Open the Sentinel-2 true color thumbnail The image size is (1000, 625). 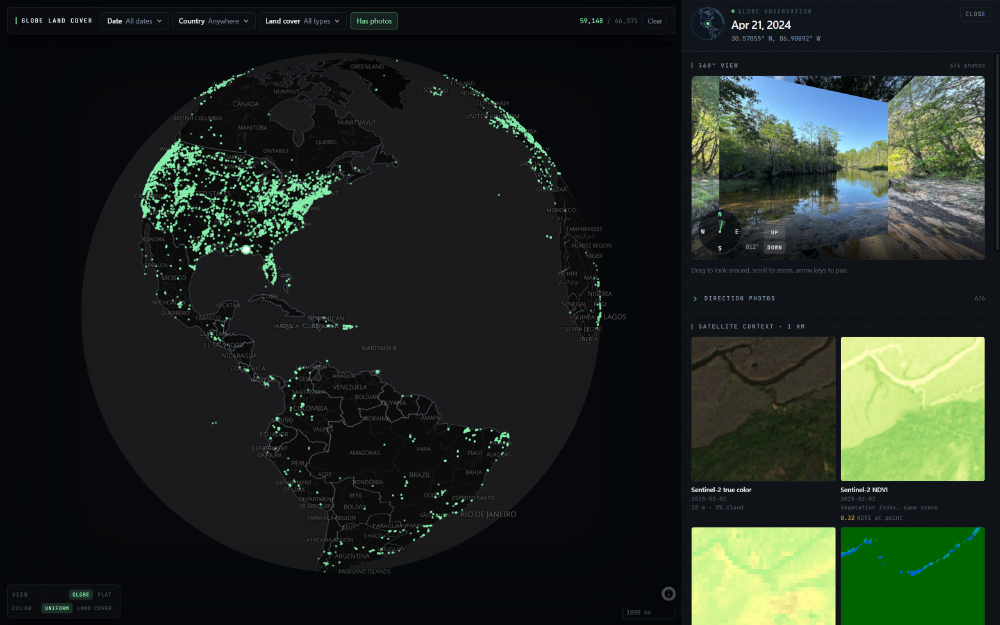763,409
